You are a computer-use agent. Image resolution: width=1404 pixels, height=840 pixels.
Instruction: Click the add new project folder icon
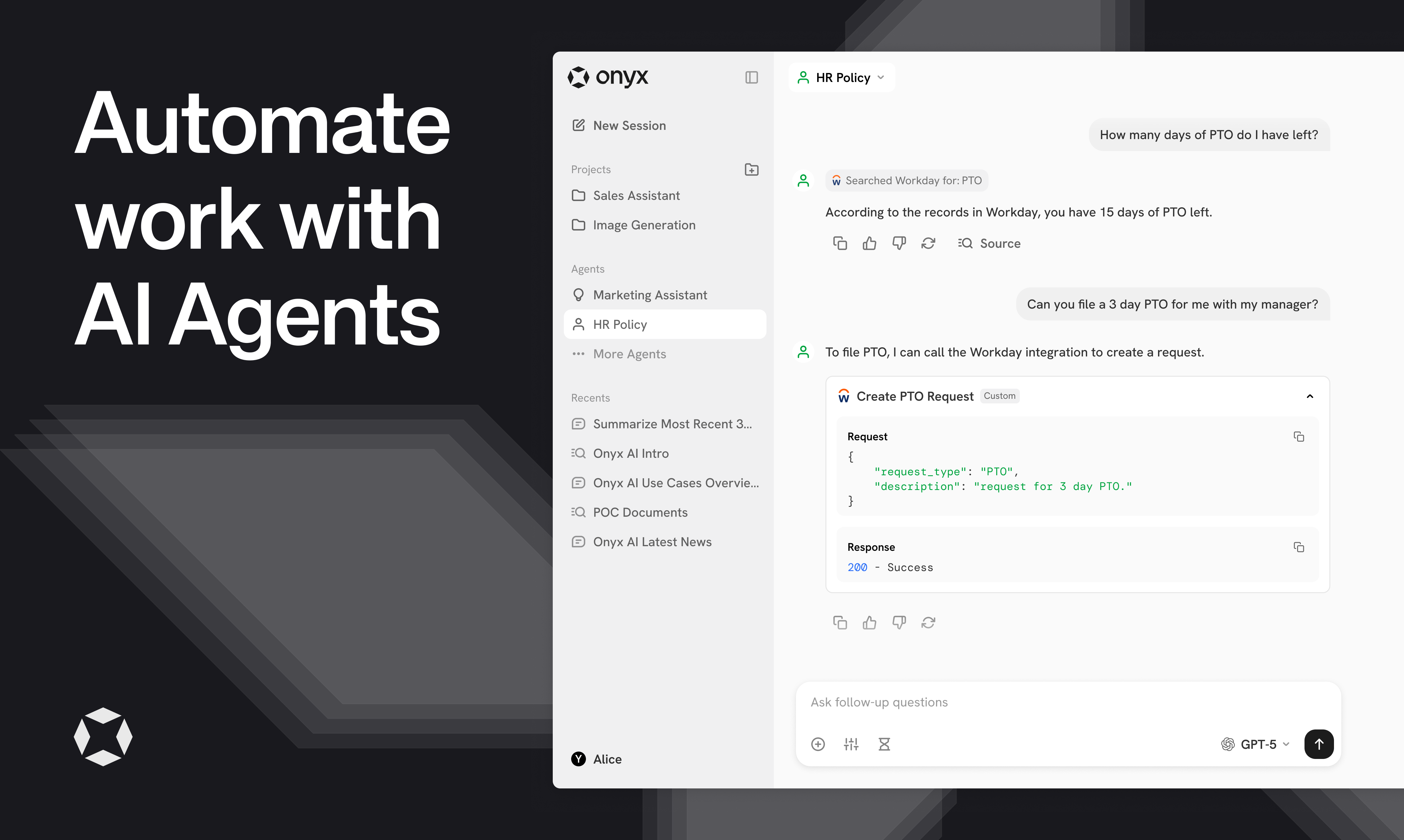(751, 169)
